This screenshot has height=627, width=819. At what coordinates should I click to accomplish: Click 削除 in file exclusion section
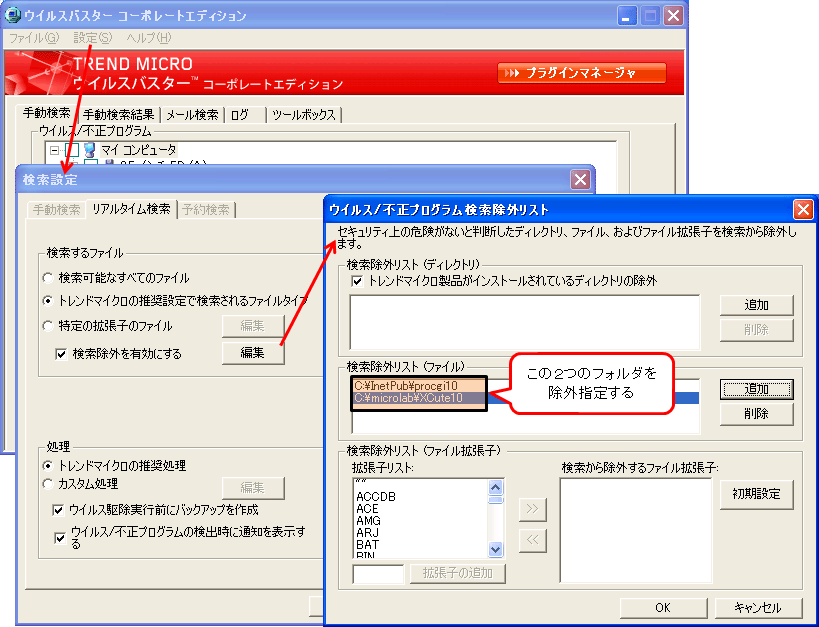756,414
